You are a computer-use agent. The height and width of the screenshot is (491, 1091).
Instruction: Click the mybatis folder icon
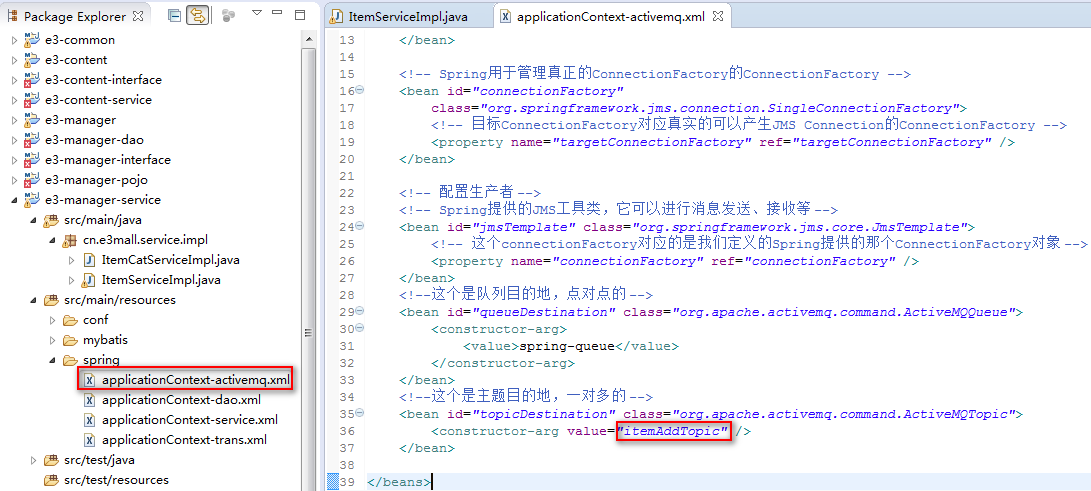coord(70,341)
